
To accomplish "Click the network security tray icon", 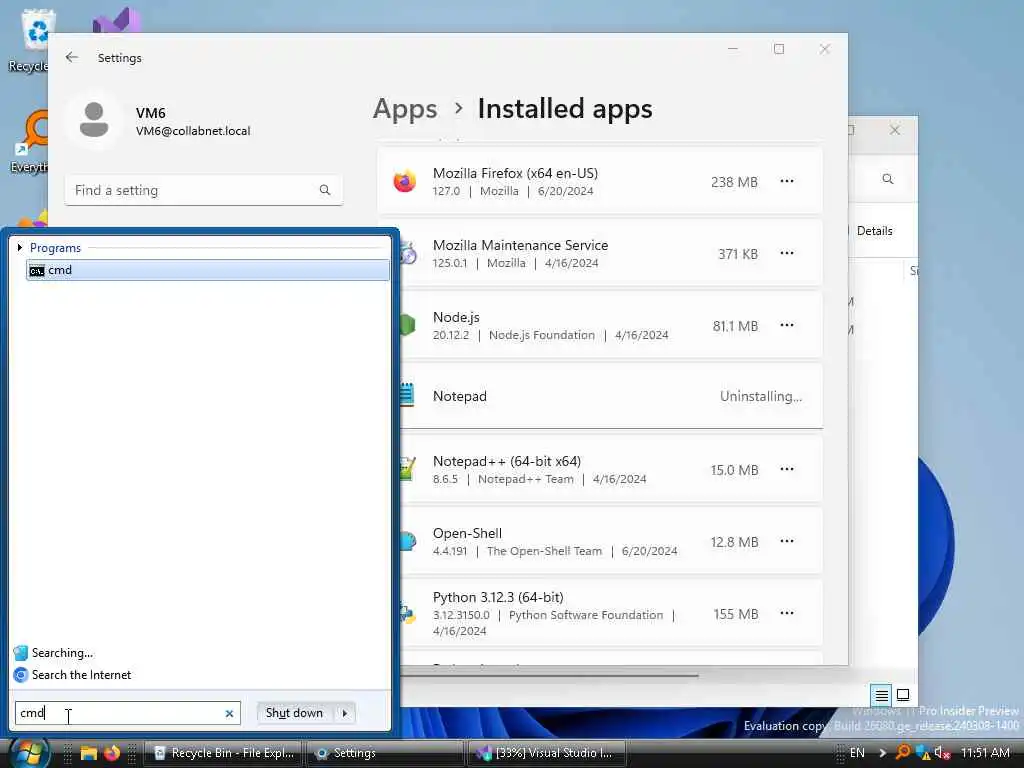I will [x=923, y=752].
